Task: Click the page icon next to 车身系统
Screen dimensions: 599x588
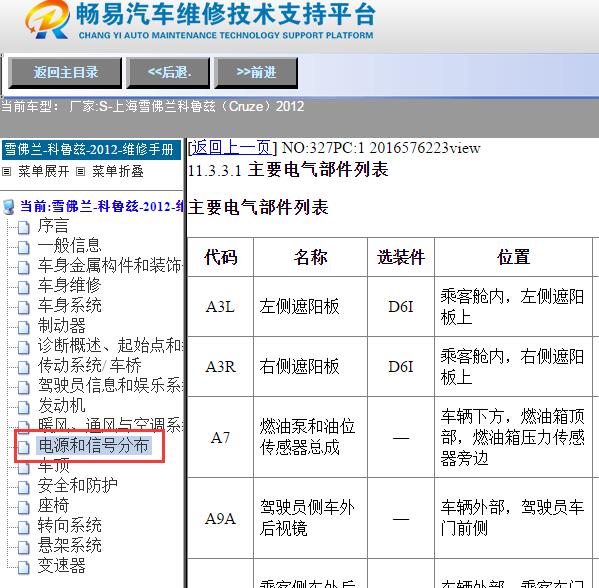Action: tap(24, 307)
